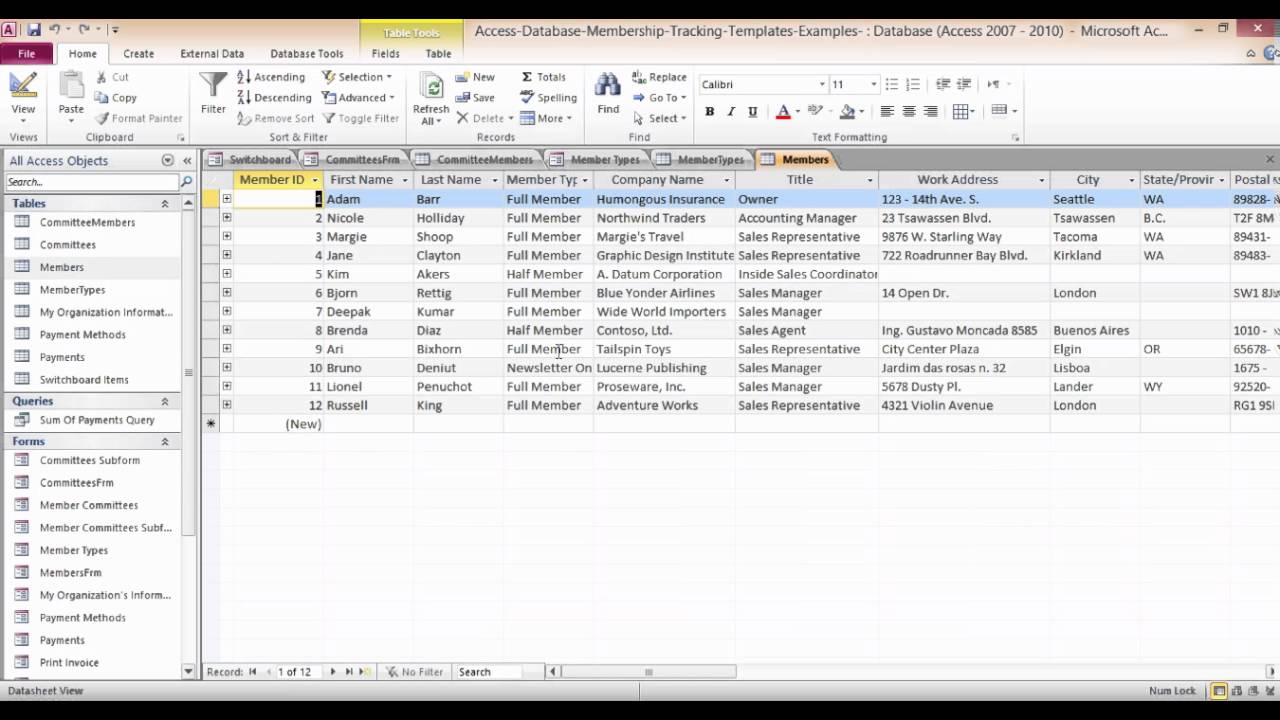Expand subdatasheet for Adam Barr row

pos(226,199)
